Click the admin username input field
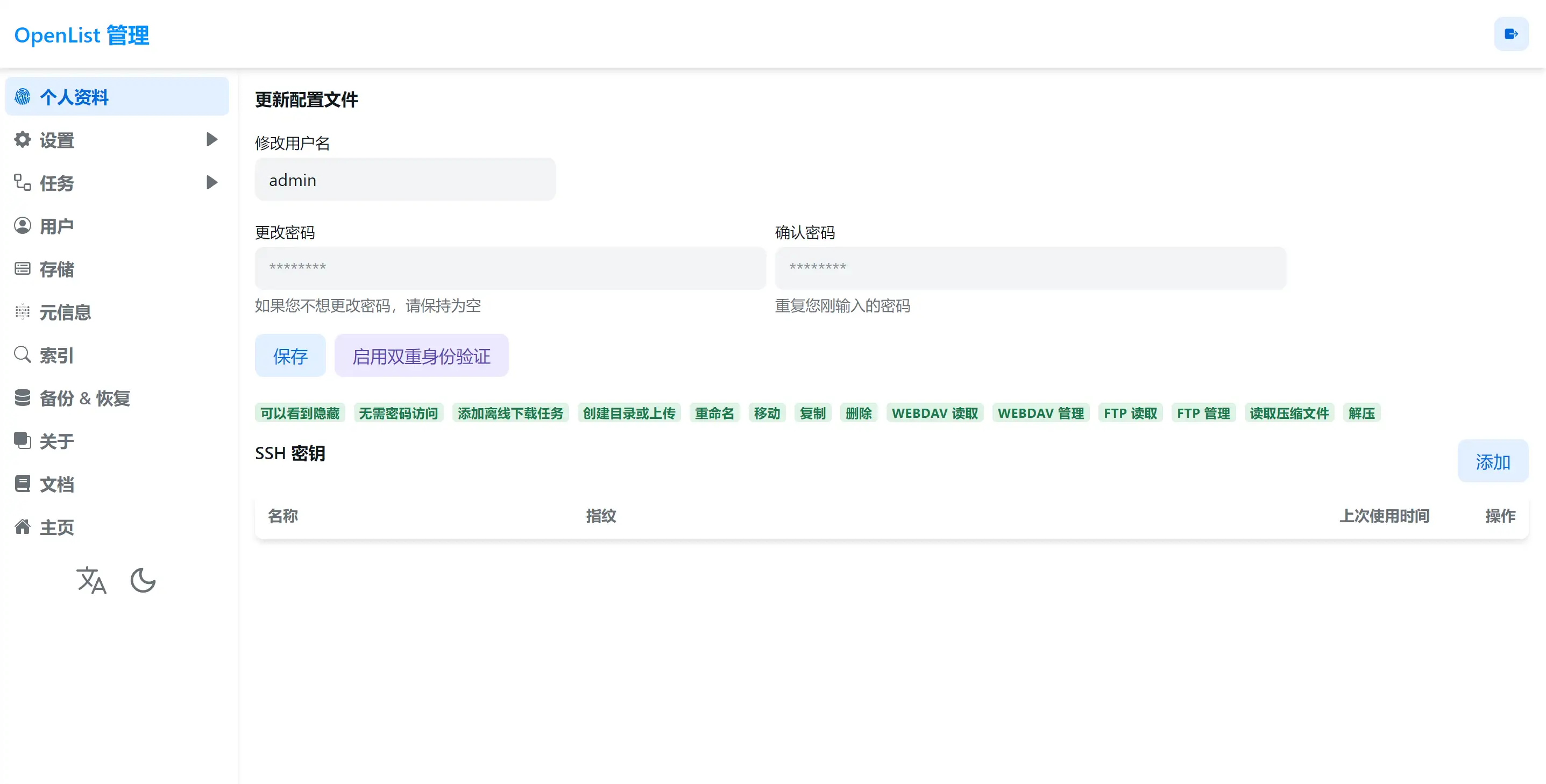This screenshot has height=784, width=1546. [x=405, y=180]
